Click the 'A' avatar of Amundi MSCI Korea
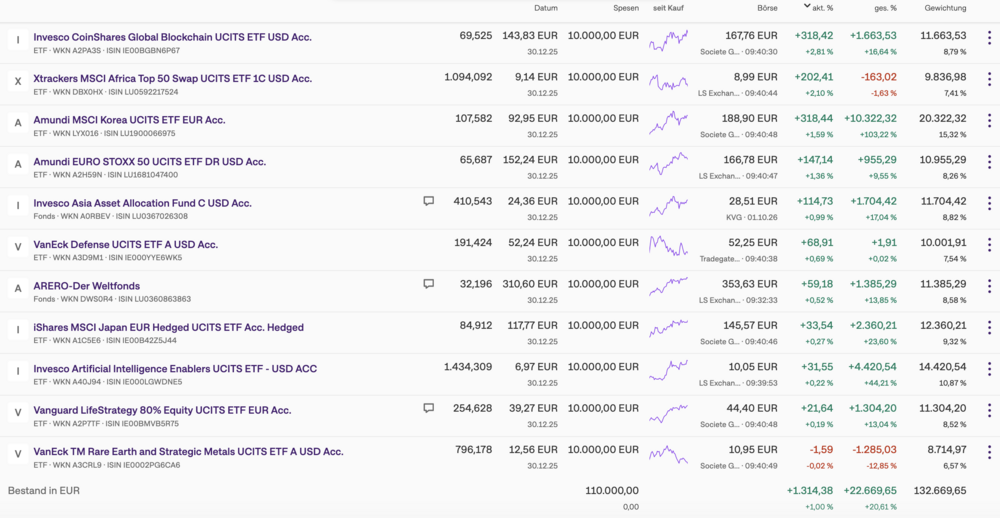This screenshot has height=518, width=1000. (x=18, y=122)
